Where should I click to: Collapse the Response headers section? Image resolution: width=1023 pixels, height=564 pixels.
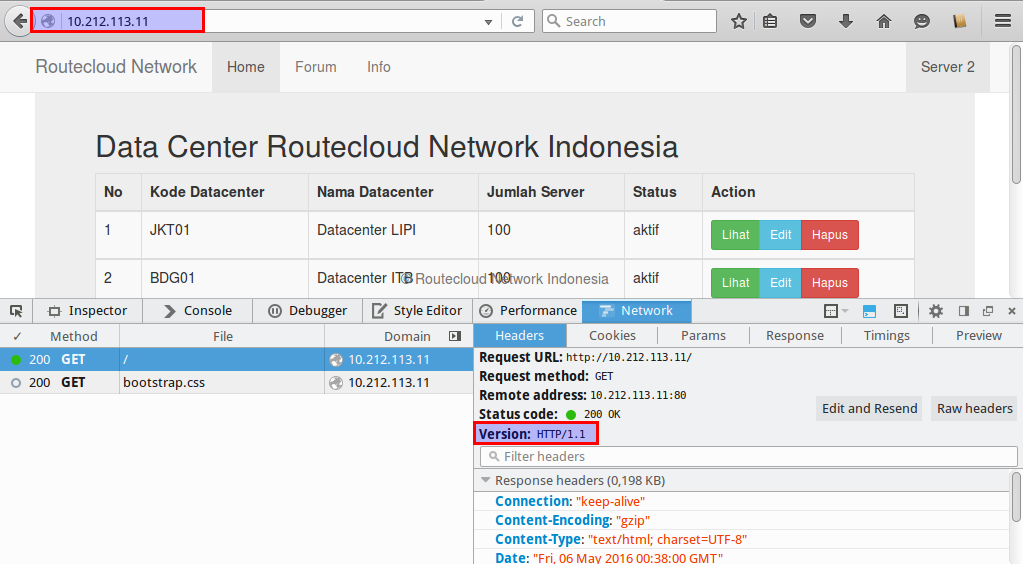[485, 480]
